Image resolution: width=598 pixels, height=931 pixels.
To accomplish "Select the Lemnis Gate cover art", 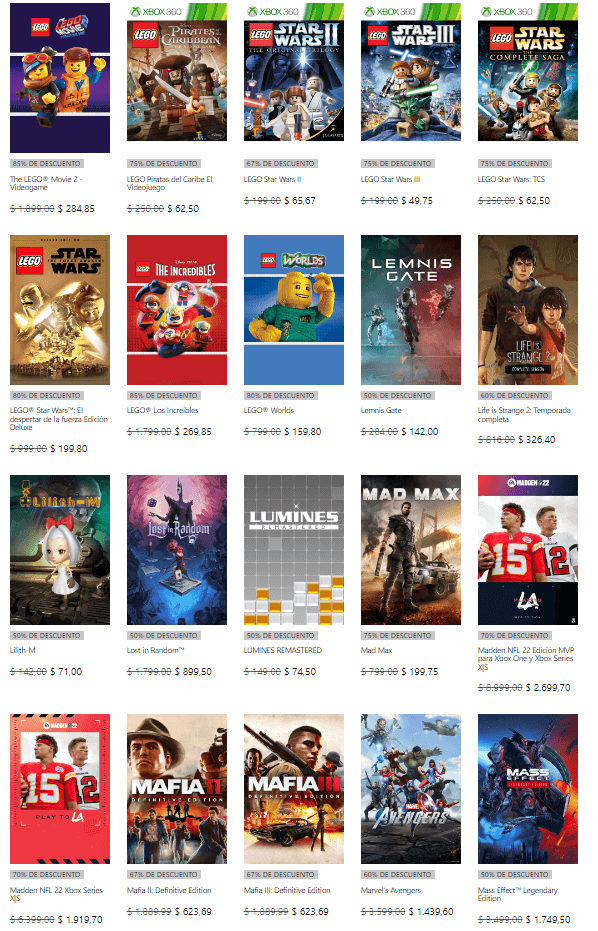I will (x=410, y=310).
